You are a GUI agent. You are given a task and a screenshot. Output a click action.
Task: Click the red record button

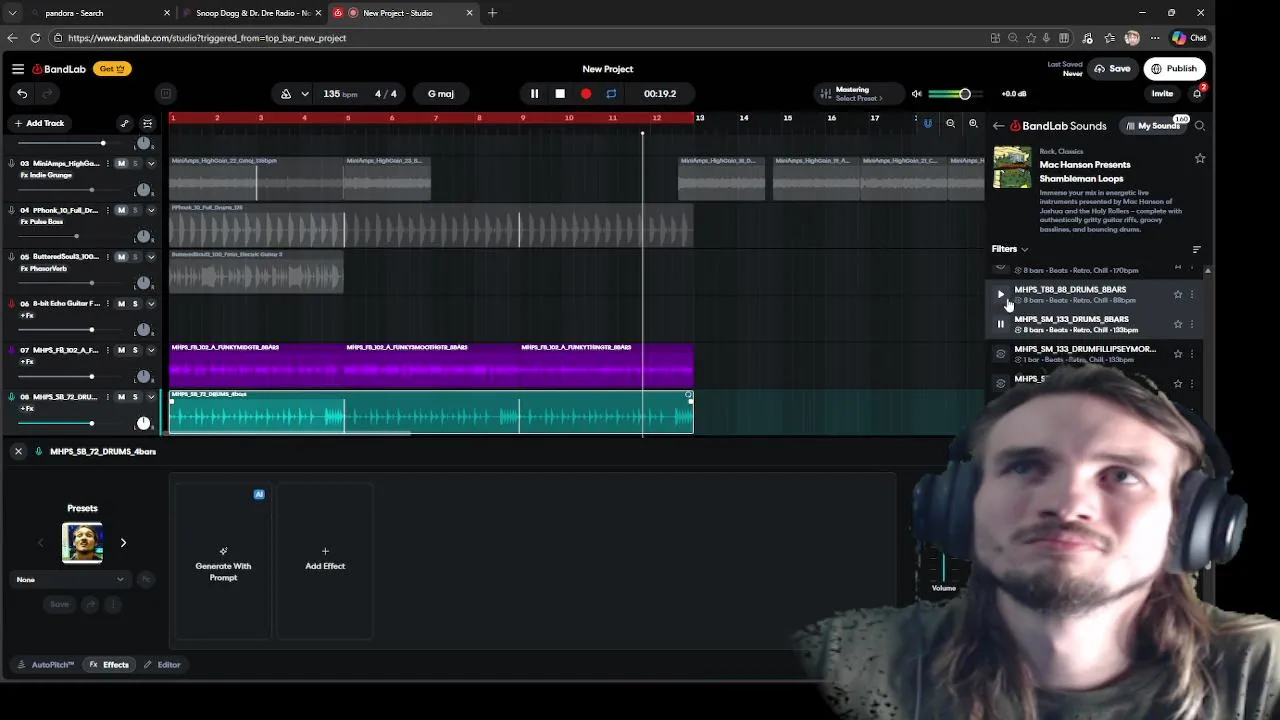click(x=586, y=94)
